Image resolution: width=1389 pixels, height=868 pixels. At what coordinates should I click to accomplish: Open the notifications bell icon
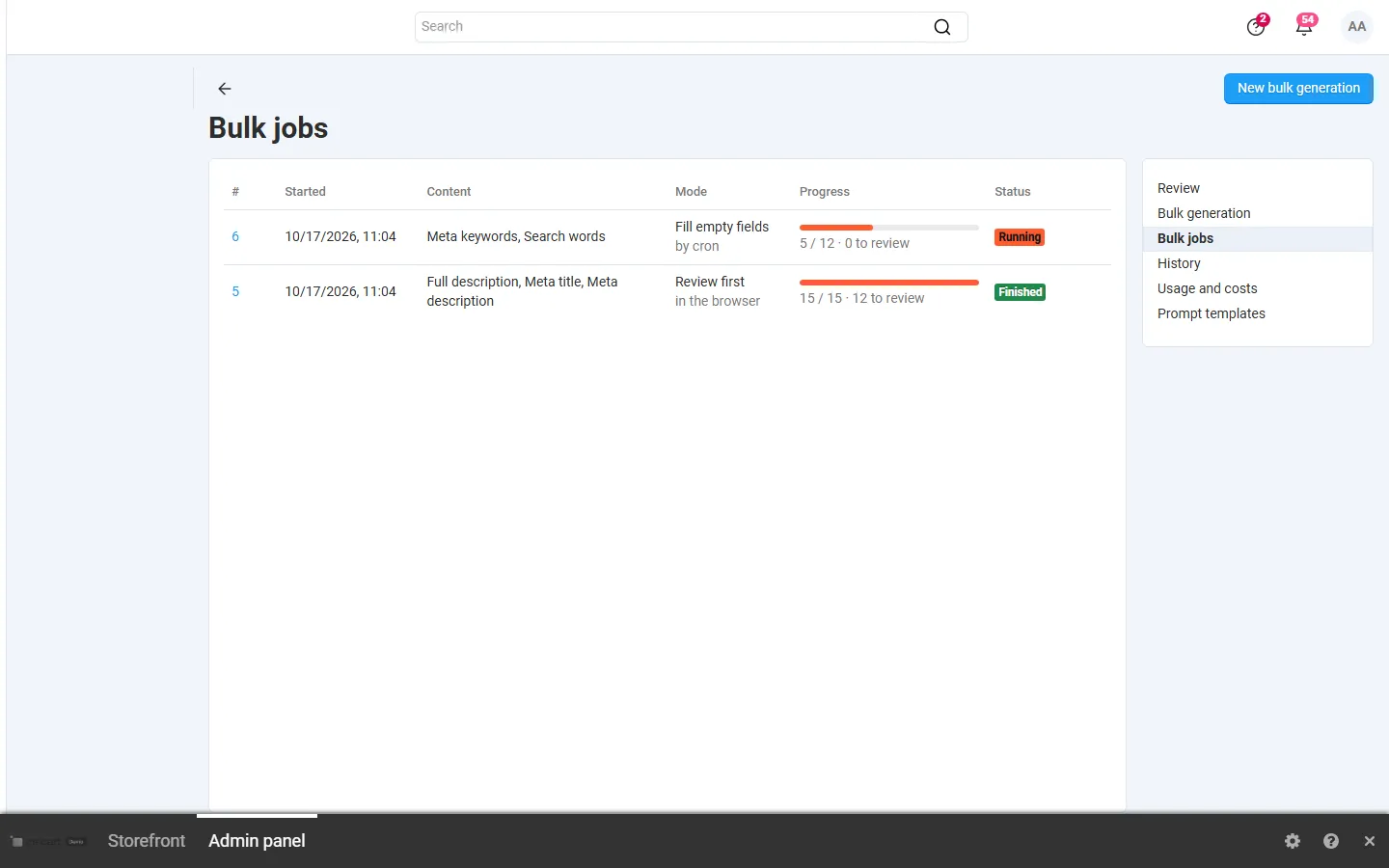coord(1304,27)
